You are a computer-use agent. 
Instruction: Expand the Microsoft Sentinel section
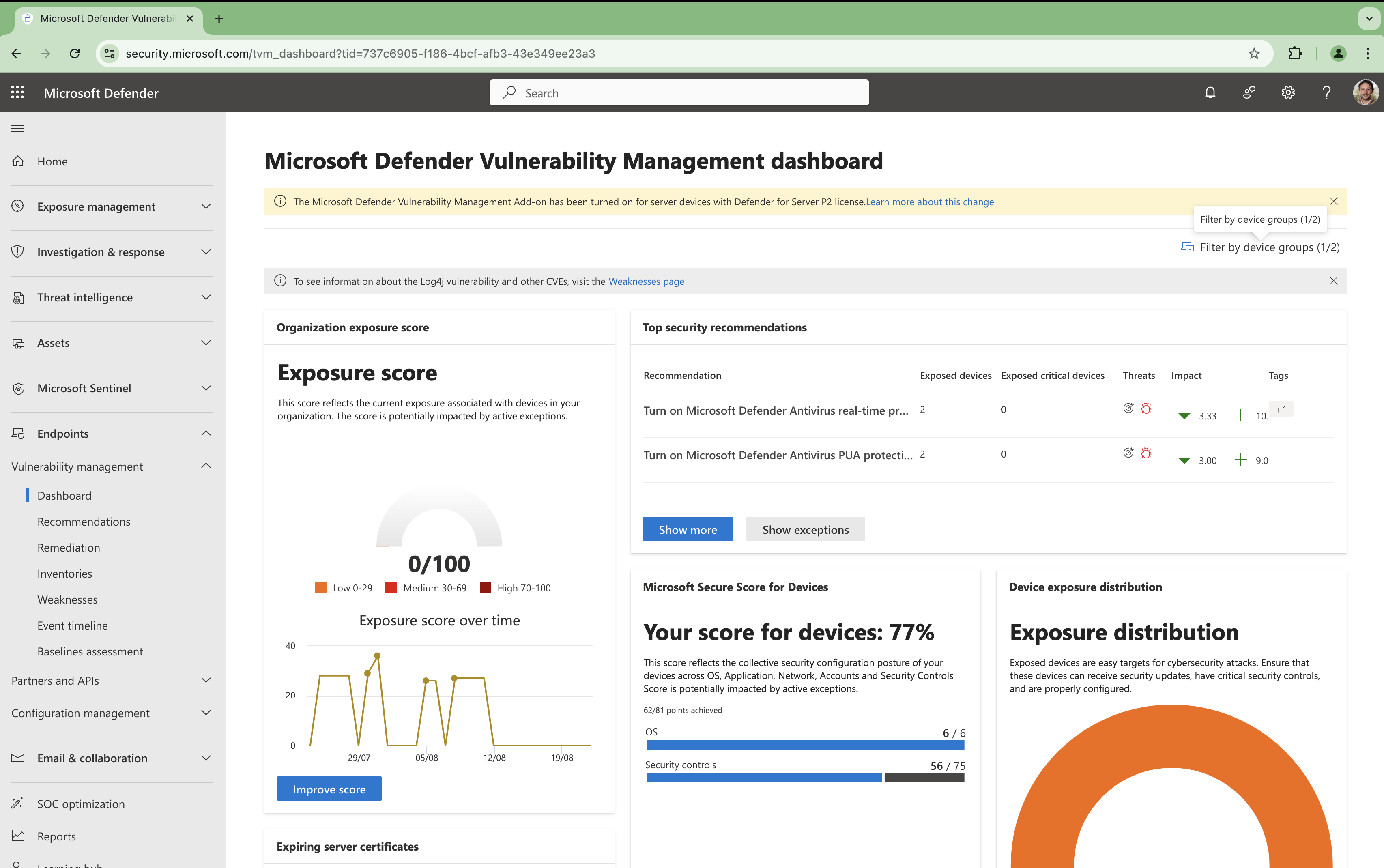point(206,388)
